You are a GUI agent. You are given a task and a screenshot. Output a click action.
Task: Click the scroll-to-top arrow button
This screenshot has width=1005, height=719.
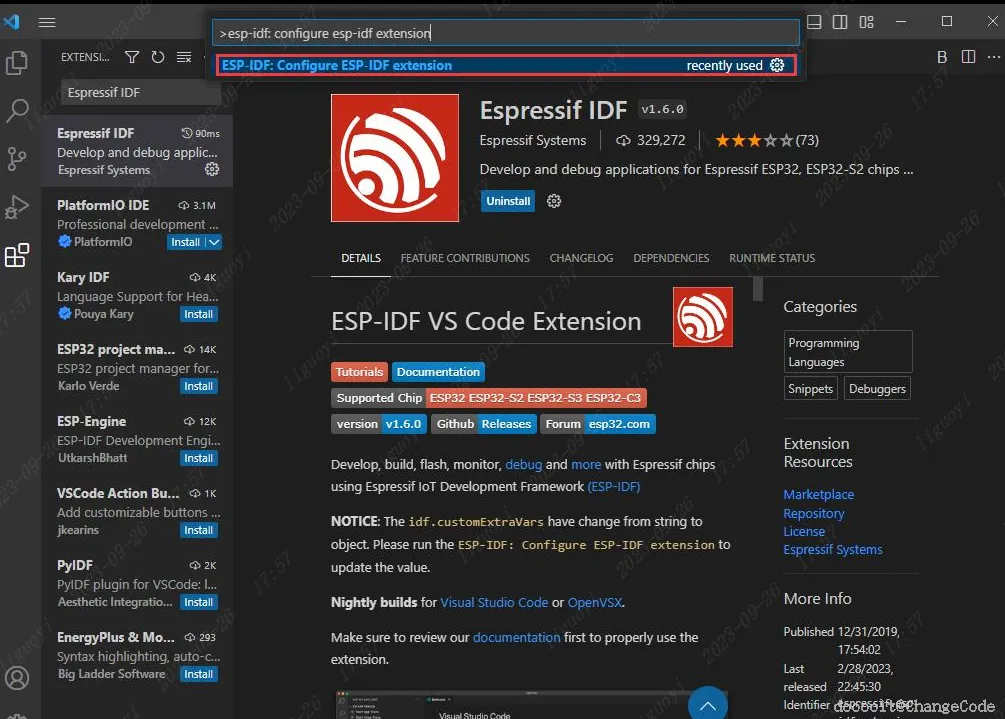(708, 704)
